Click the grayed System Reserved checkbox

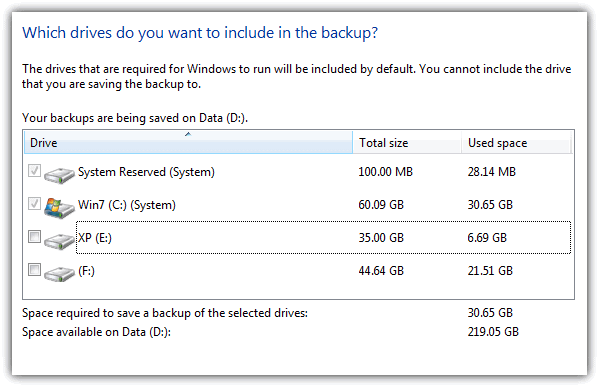click(x=34, y=170)
